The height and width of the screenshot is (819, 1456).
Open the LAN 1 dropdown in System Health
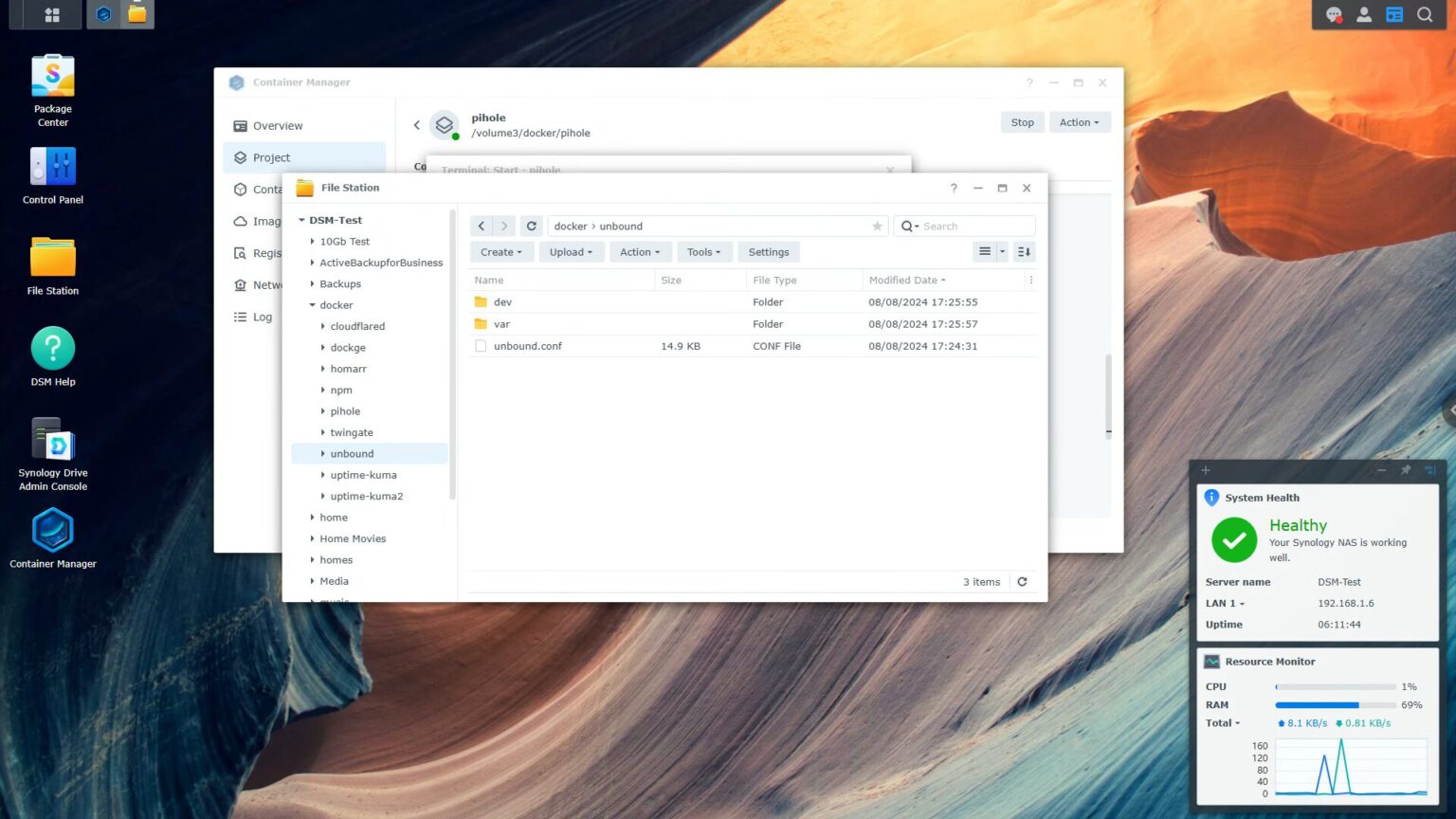click(1225, 603)
